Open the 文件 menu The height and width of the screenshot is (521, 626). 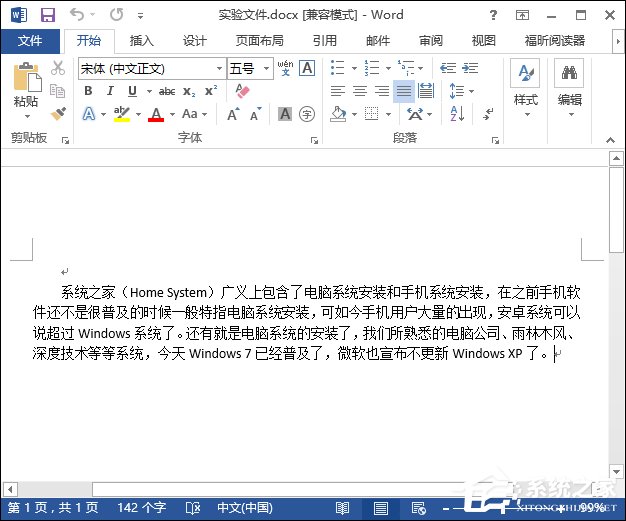[30, 41]
